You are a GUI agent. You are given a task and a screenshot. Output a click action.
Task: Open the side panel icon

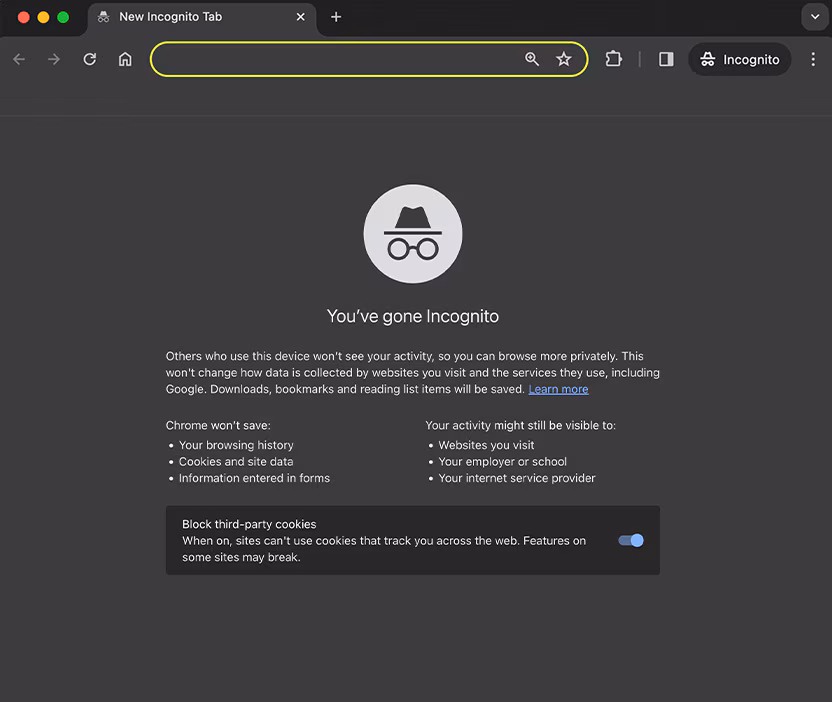click(665, 59)
